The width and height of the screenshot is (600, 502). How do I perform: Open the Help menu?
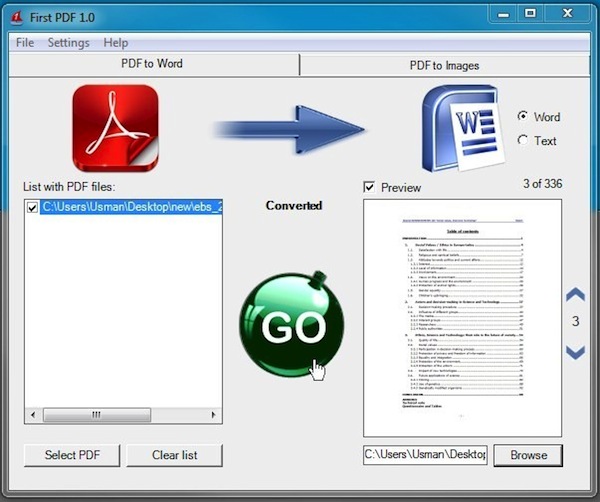116,42
